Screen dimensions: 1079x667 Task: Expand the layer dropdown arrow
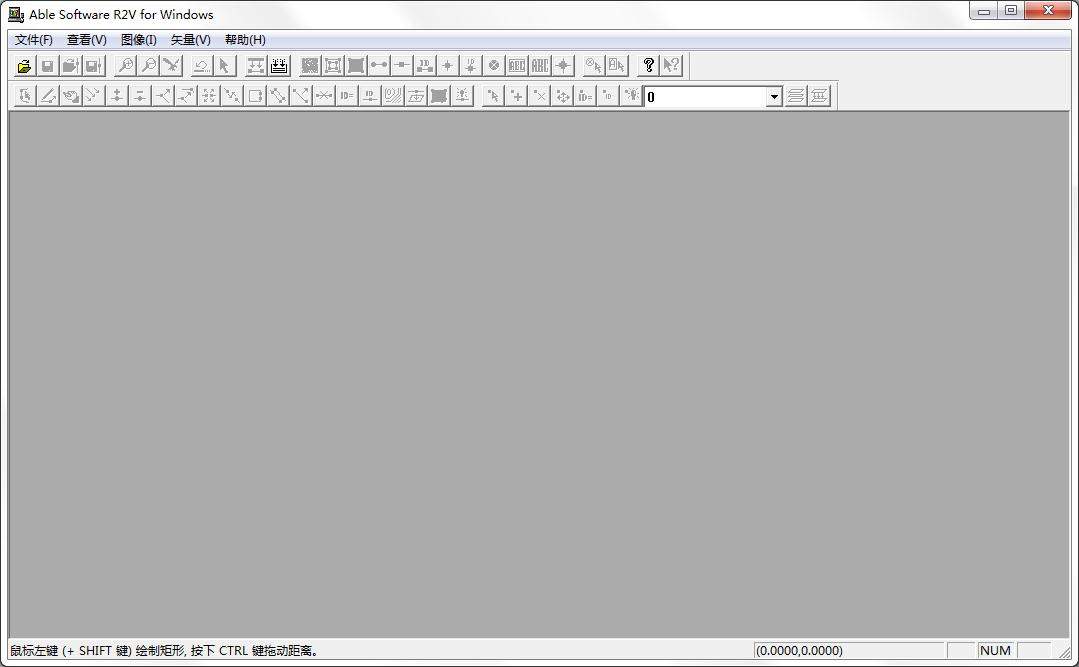pyautogui.click(x=773, y=97)
